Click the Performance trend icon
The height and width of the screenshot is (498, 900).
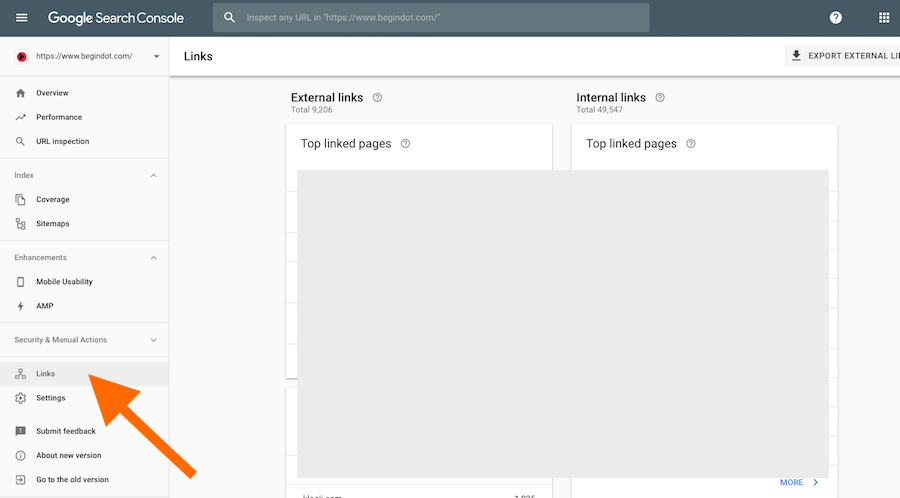(21, 117)
